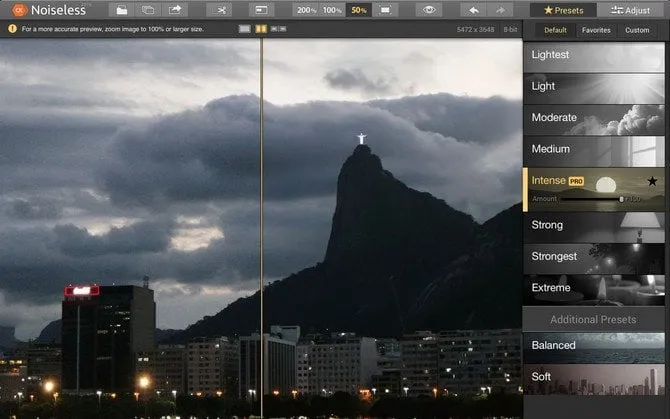The width and height of the screenshot is (670, 419).
Task: Open the Custom presets tab
Action: [637, 30]
